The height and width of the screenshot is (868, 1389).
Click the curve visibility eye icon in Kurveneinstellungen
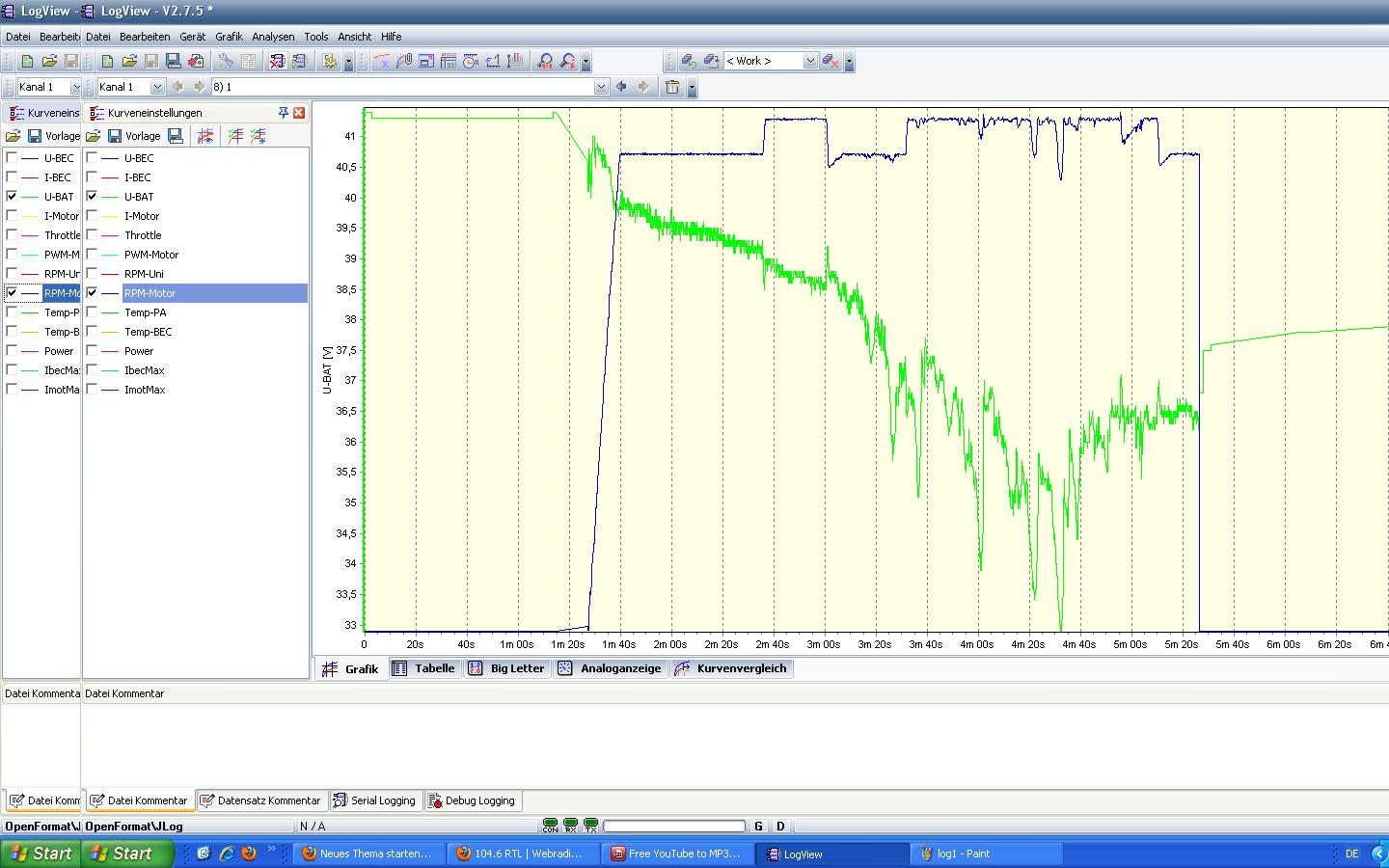(204, 136)
